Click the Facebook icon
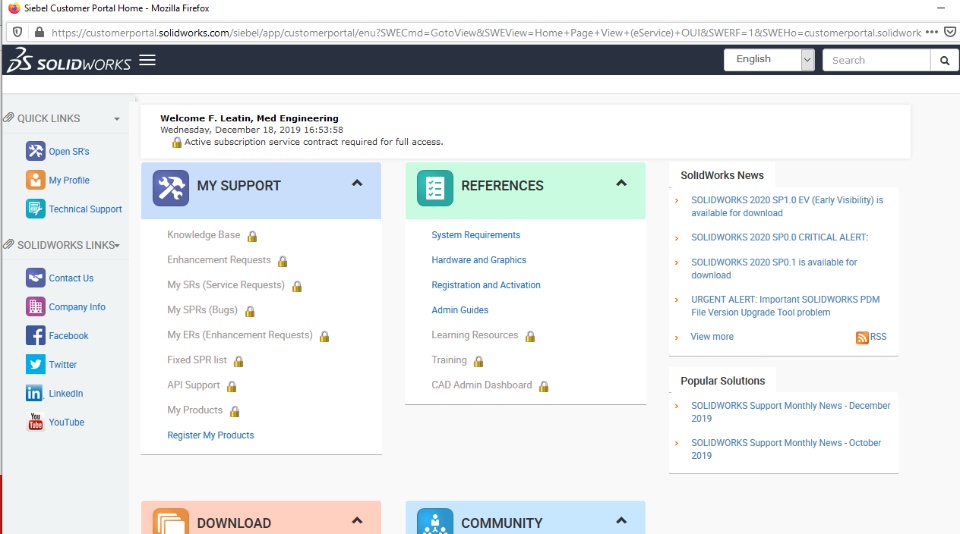960x534 pixels. 36,335
